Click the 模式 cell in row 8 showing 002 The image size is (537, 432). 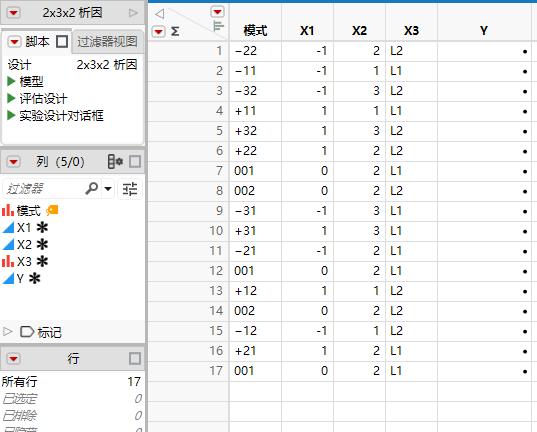pos(255,191)
